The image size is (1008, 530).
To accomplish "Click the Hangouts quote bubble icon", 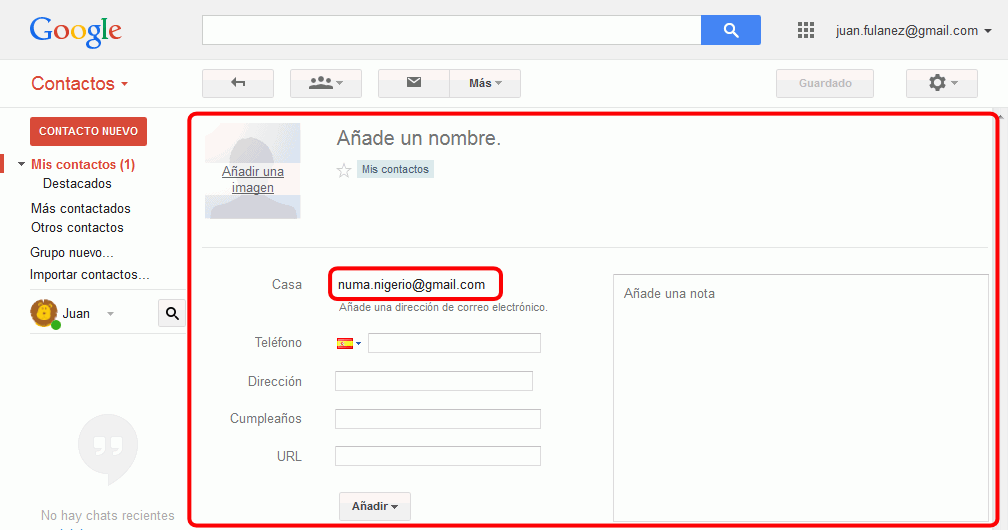I will 108,448.
